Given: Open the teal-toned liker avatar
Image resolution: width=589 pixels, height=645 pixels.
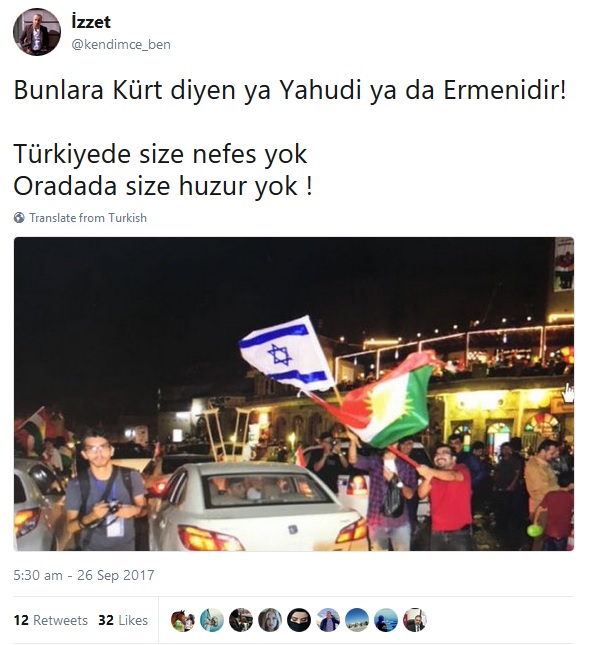Looking at the screenshot, I should [x=212, y=620].
